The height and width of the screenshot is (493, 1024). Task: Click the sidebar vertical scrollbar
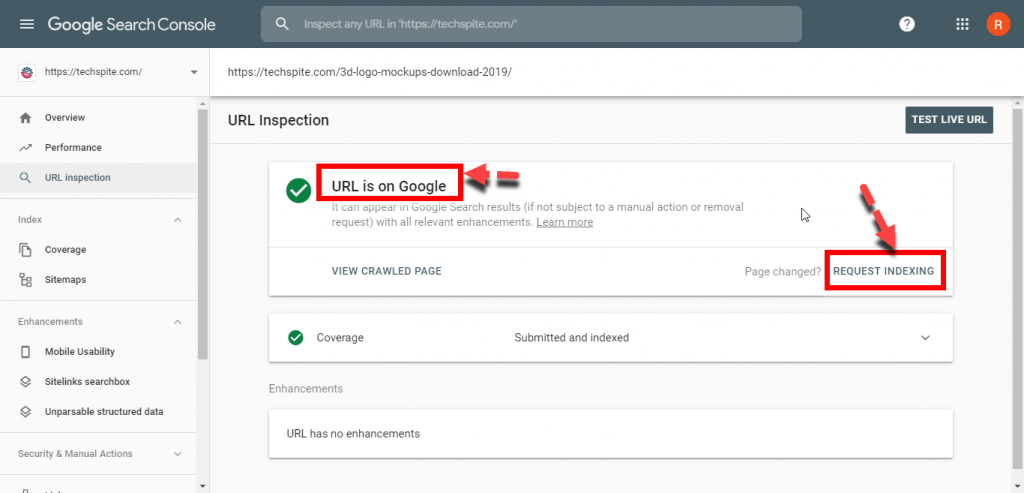coord(202,235)
